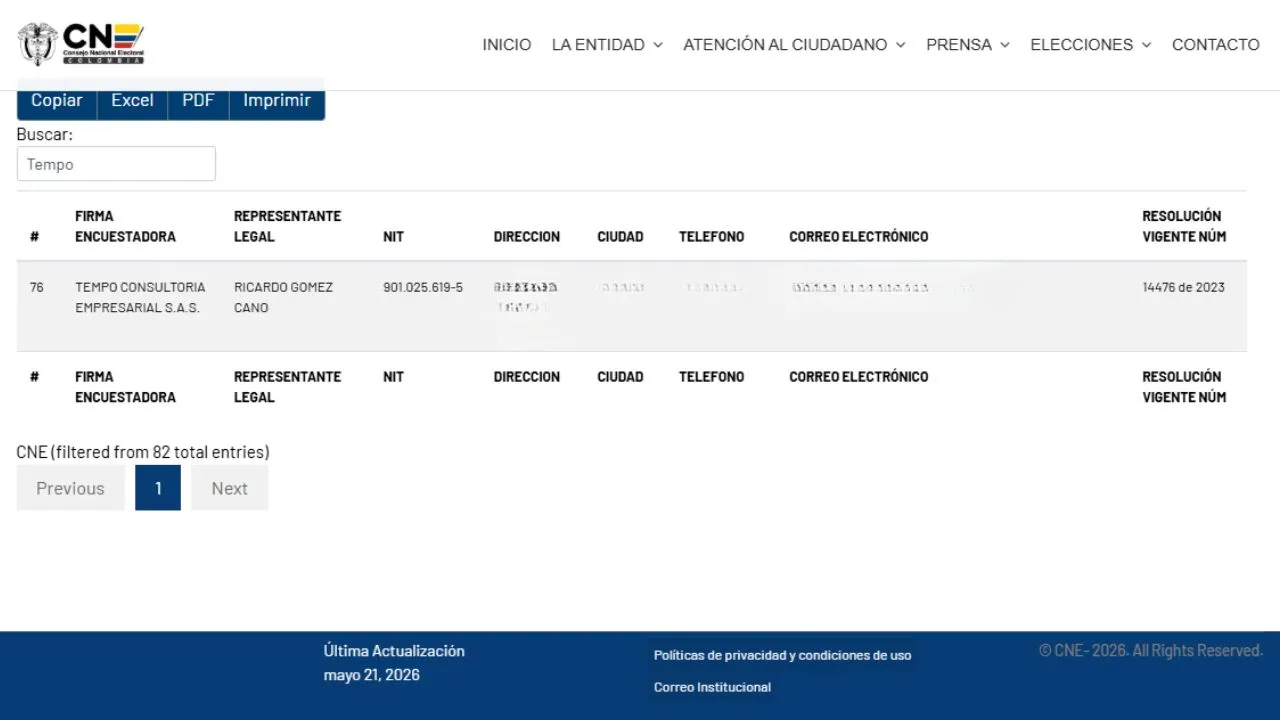Focus the Buscar search field
This screenshot has width=1280, height=720.
tap(116, 164)
